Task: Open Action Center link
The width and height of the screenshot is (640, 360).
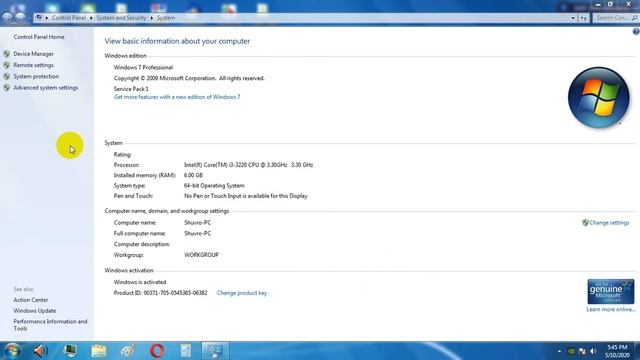Action: (x=31, y=300)
